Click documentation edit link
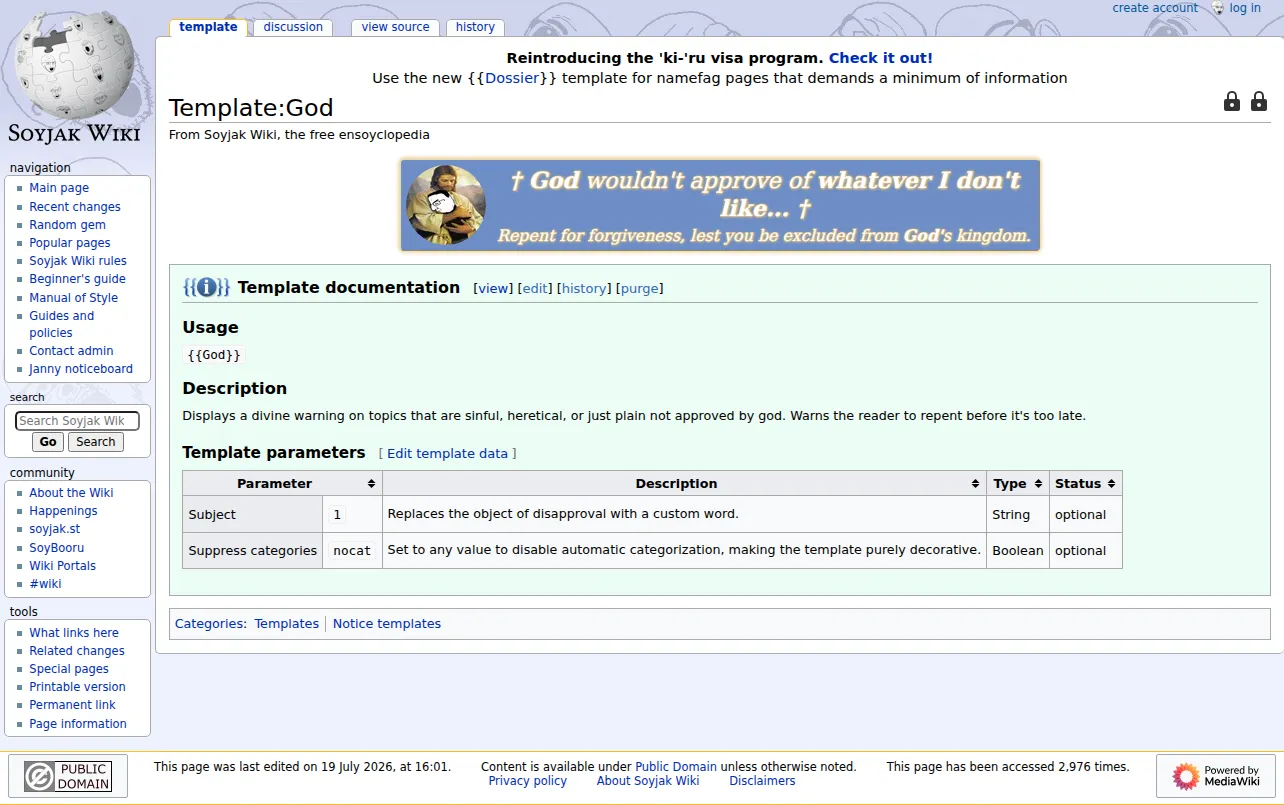Screen dimensions: 1284x805 coord(535,289)
